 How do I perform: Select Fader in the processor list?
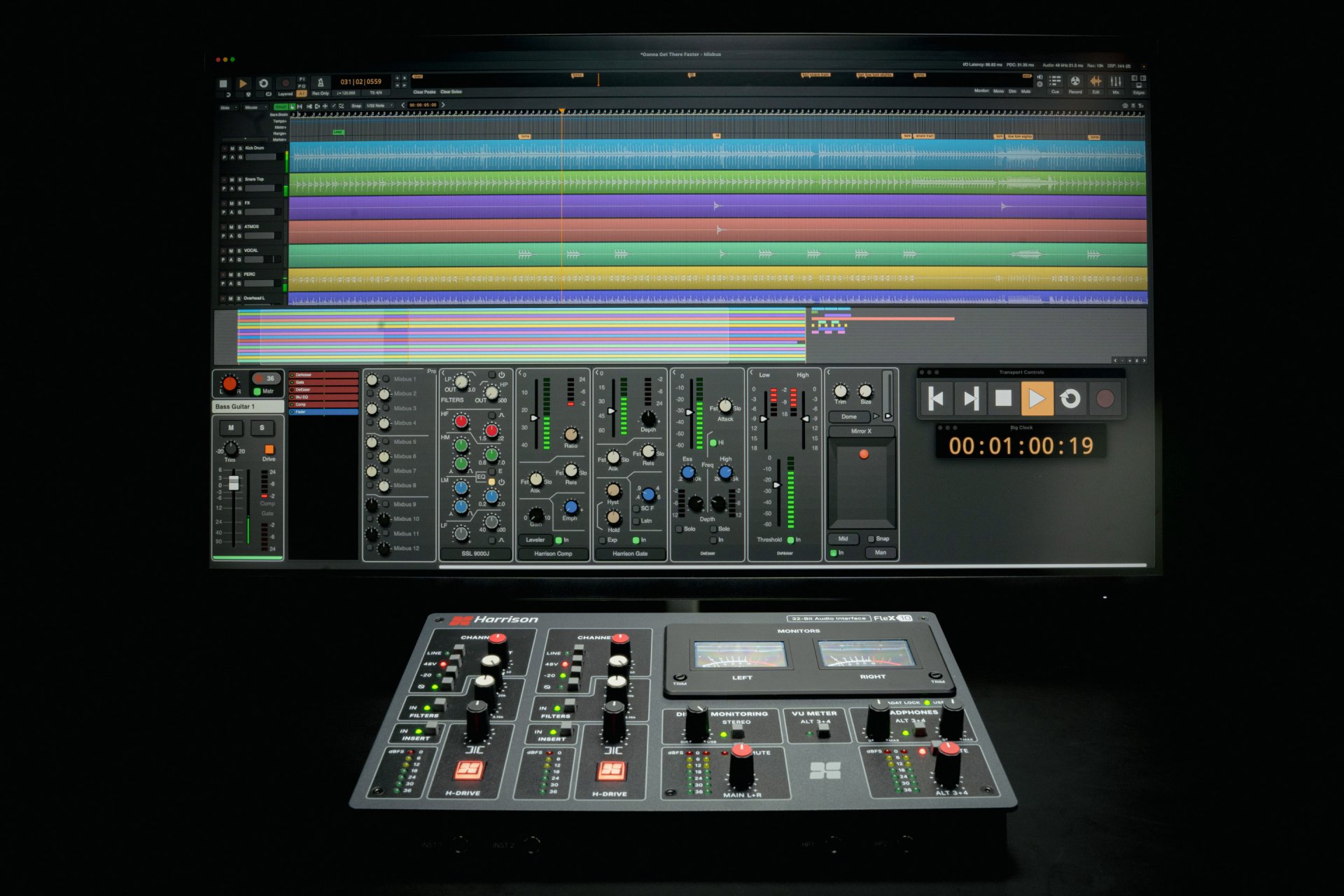(324, 412)
